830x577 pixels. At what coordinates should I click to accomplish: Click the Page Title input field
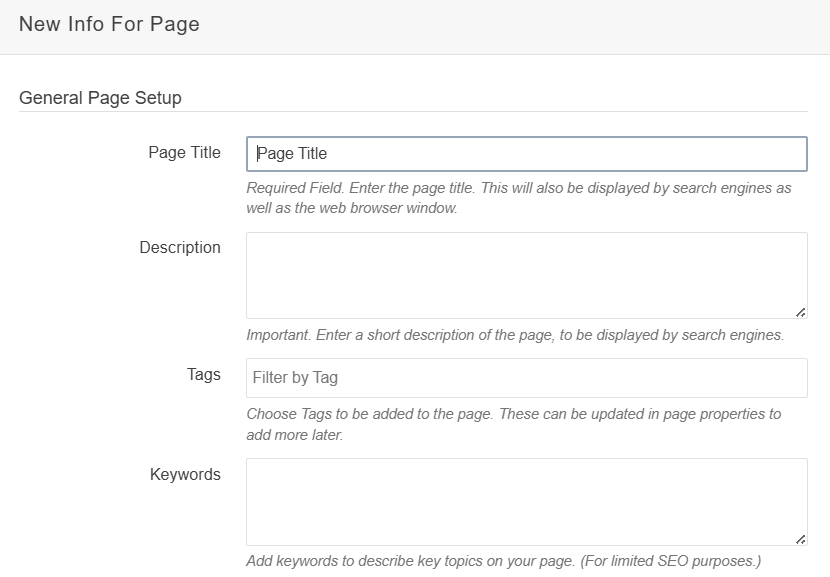[526, 154]
